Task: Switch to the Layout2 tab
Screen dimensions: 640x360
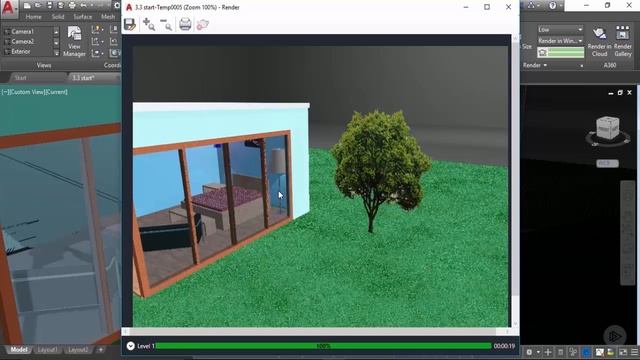Action: click(x=78, y=350)
